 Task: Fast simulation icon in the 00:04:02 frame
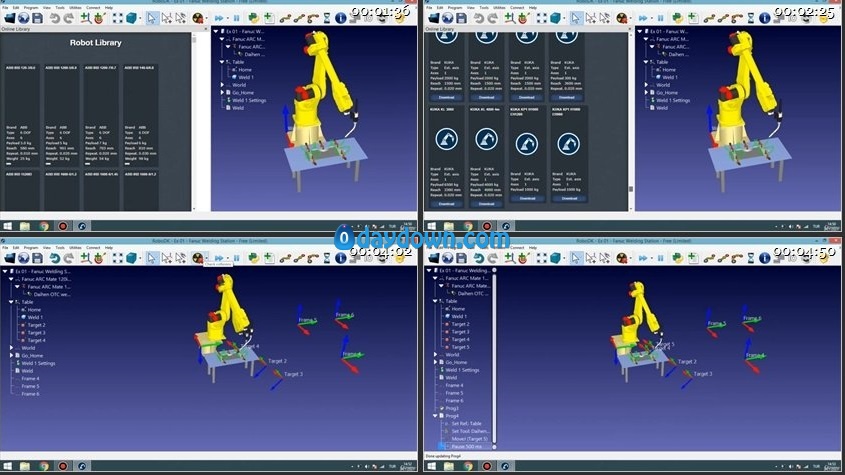(x=219, y=258)
